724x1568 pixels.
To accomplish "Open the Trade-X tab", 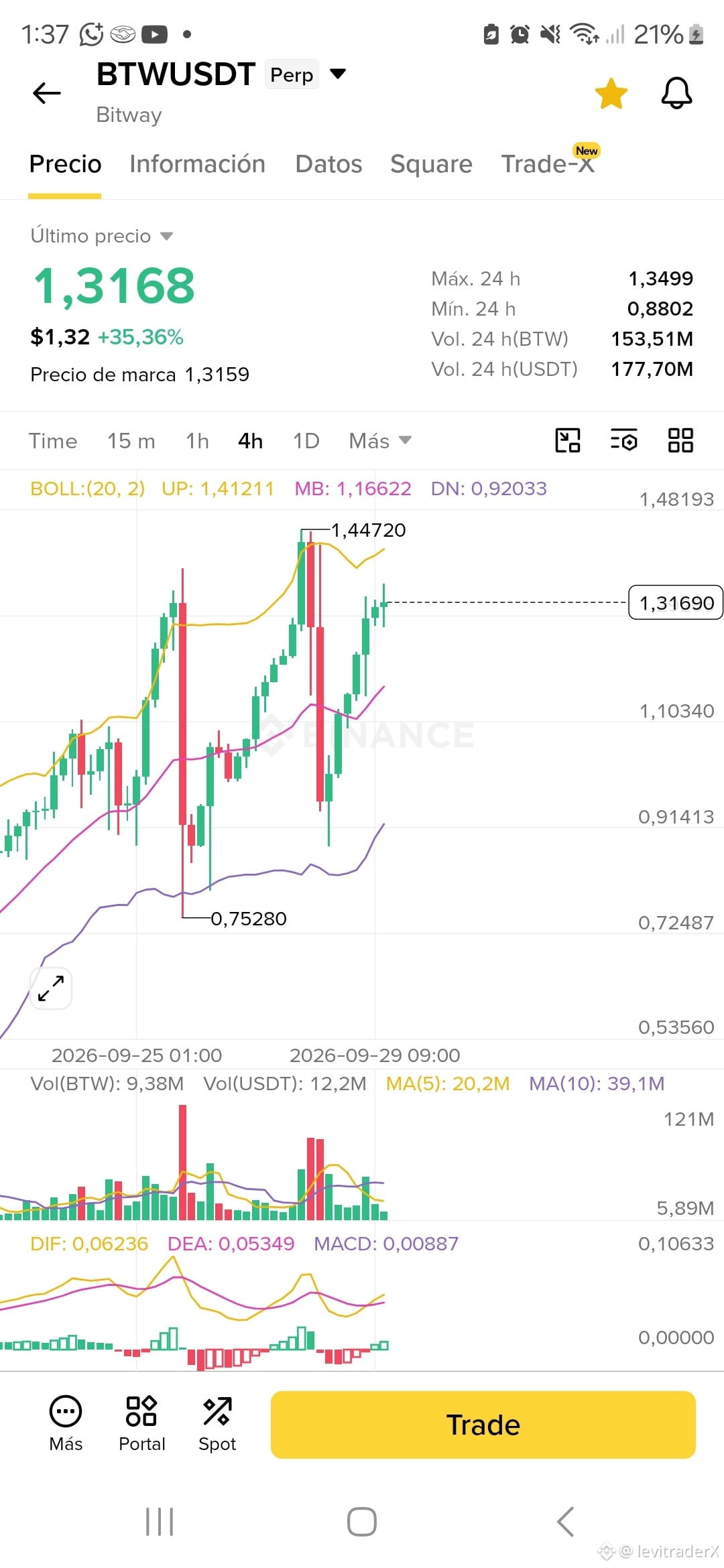I will (548, 163).
